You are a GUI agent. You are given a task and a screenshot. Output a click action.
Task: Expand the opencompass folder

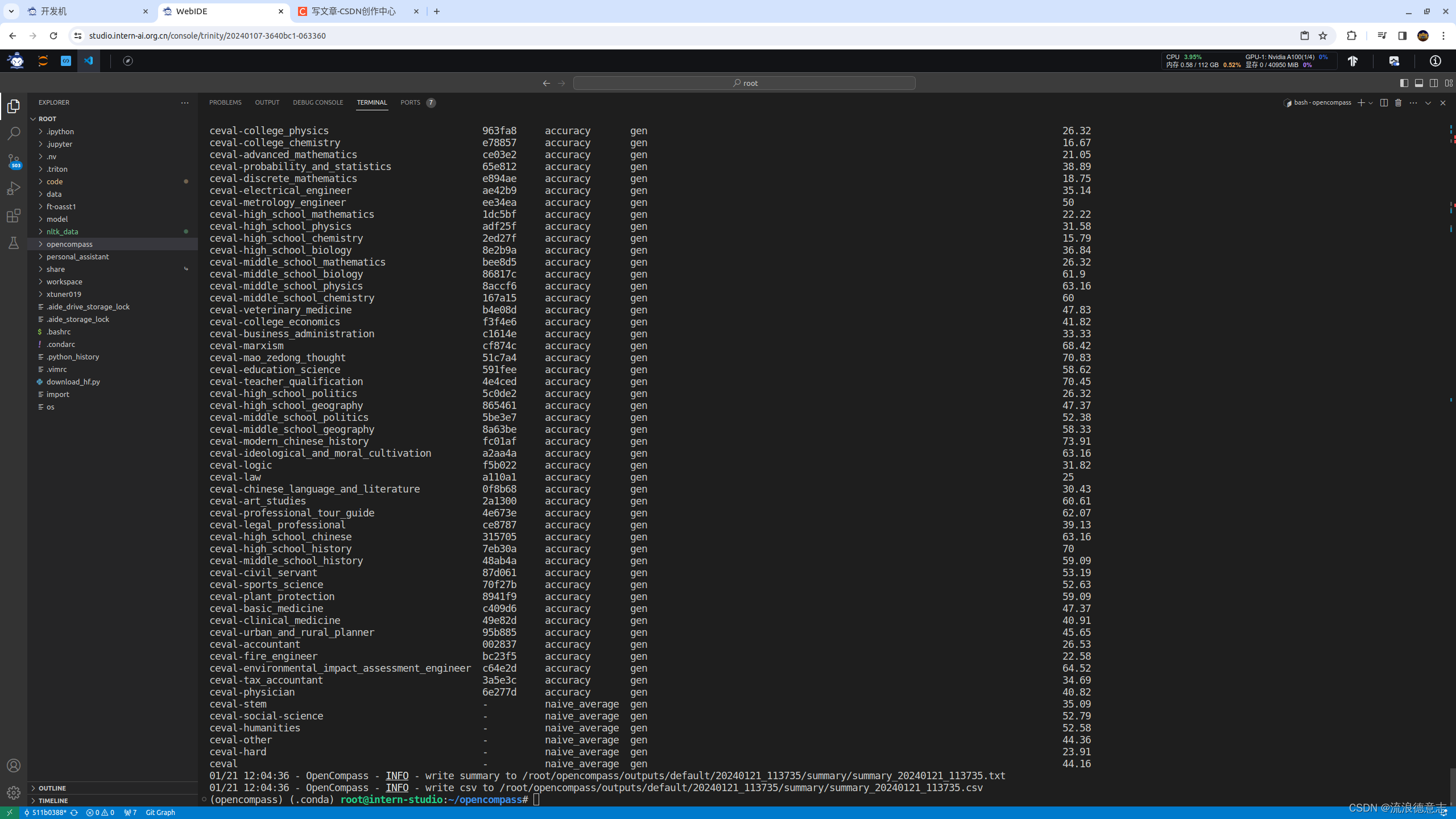(x=69, y=244)
